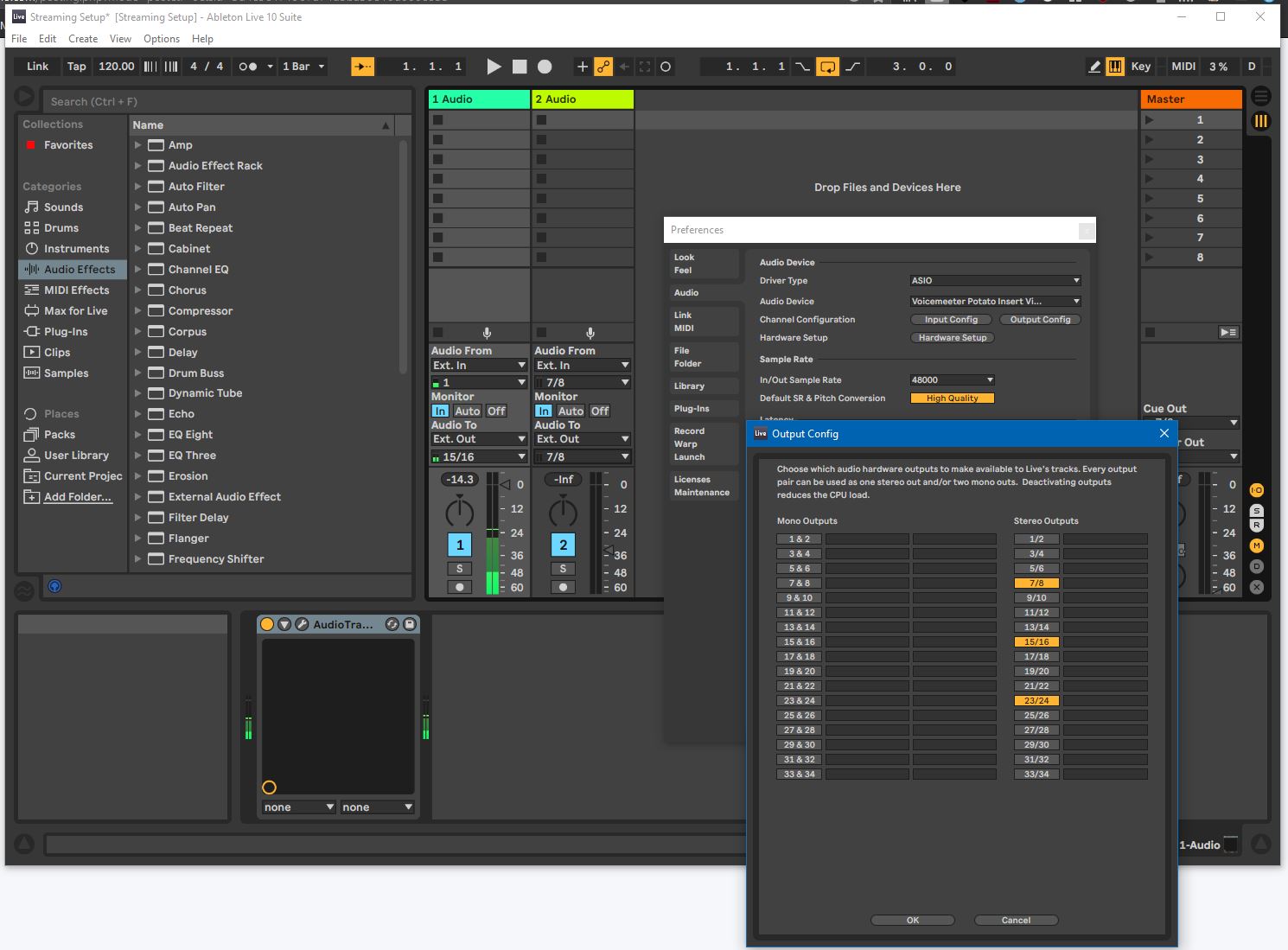Open track 1 Audio From Ext. In dropdown

coord(480,366)
